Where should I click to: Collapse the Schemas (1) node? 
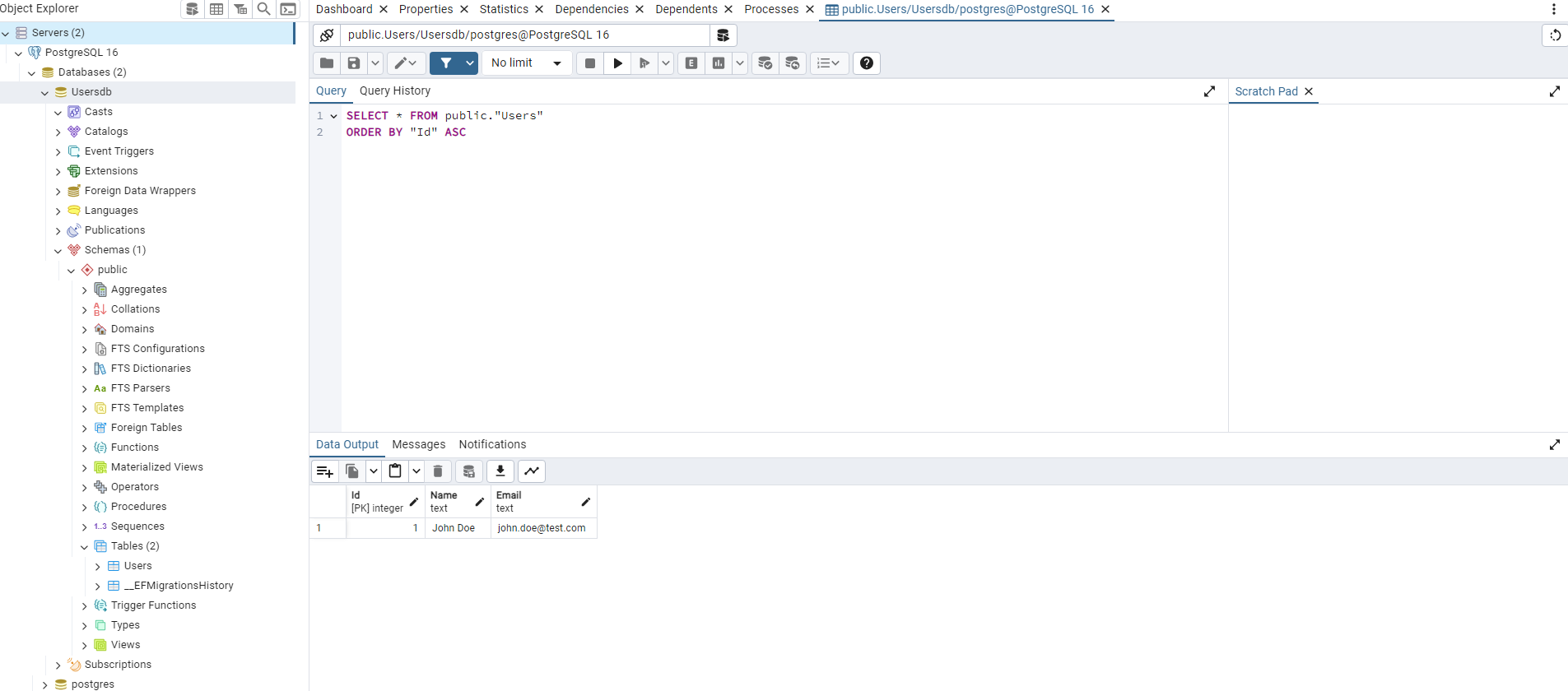58,251
